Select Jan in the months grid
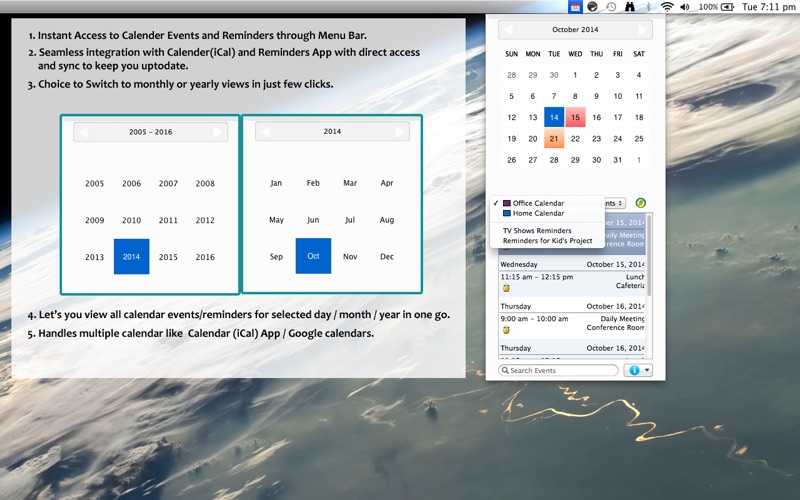Screen dimensions: 800x500 pos(276,183)
